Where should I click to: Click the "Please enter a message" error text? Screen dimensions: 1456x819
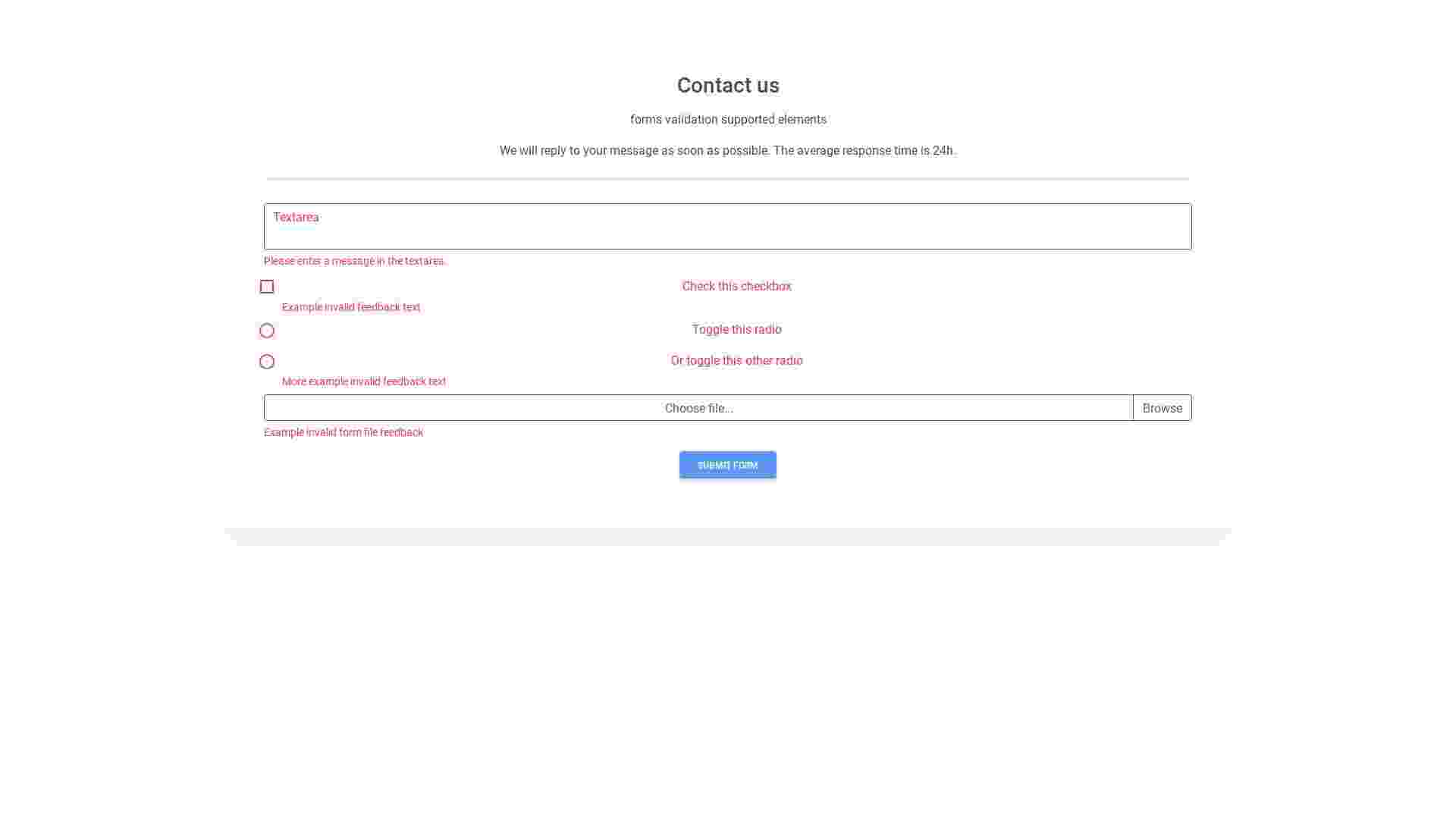click(355, 261)
